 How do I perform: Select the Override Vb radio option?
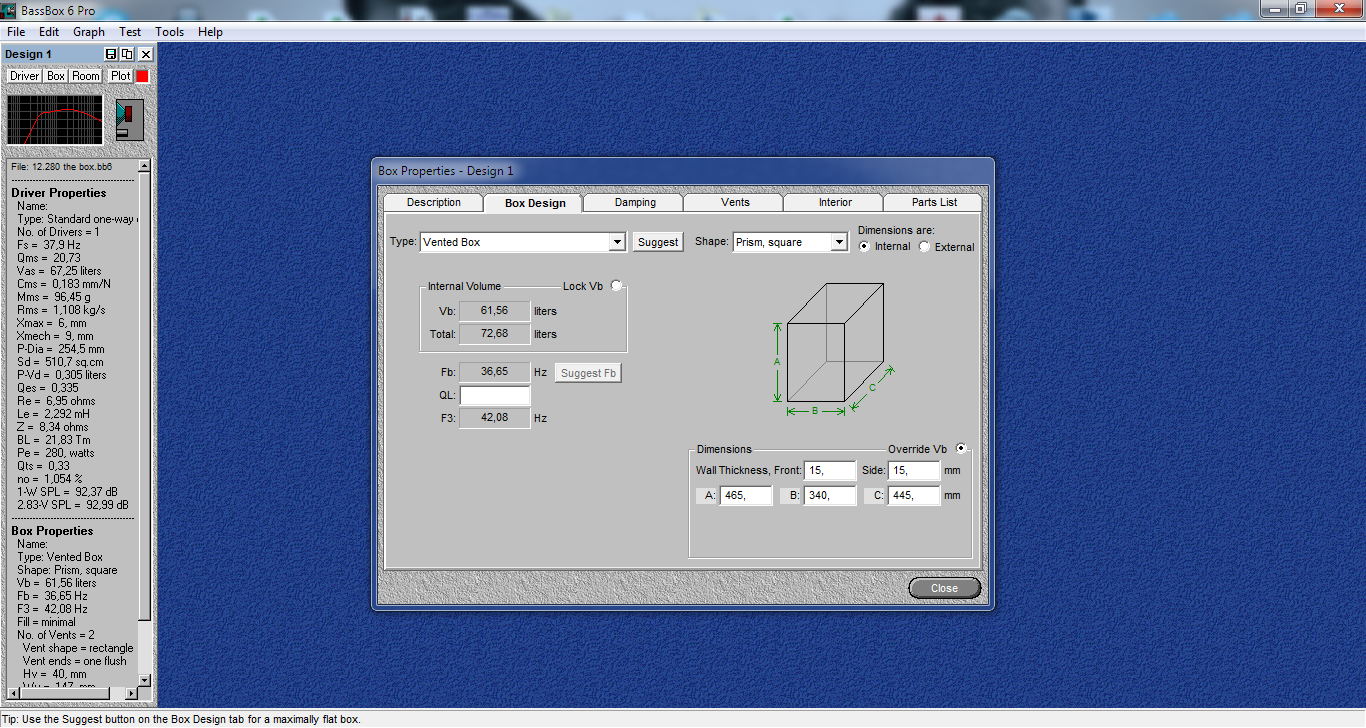(x=961, y=448)
